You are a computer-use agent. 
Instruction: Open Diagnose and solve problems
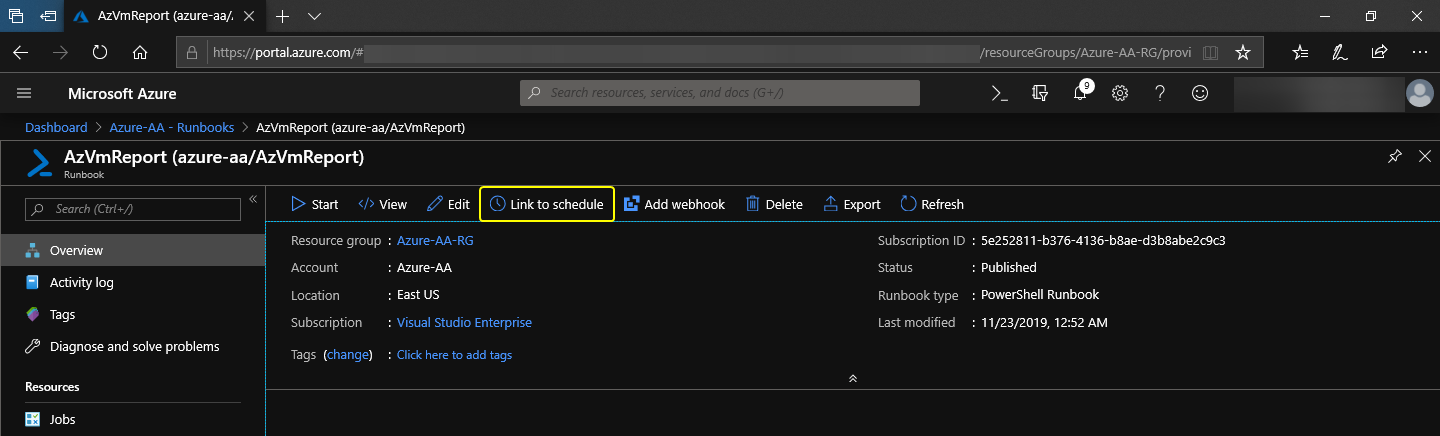coord(134,347)
